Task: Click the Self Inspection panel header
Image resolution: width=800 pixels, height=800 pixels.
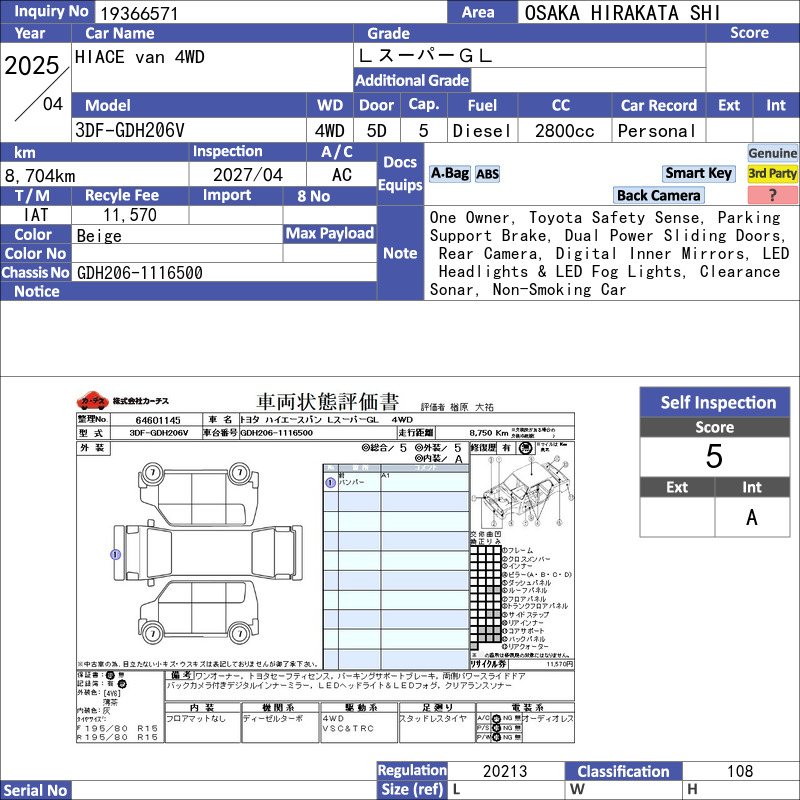Action: coord(714,403)
